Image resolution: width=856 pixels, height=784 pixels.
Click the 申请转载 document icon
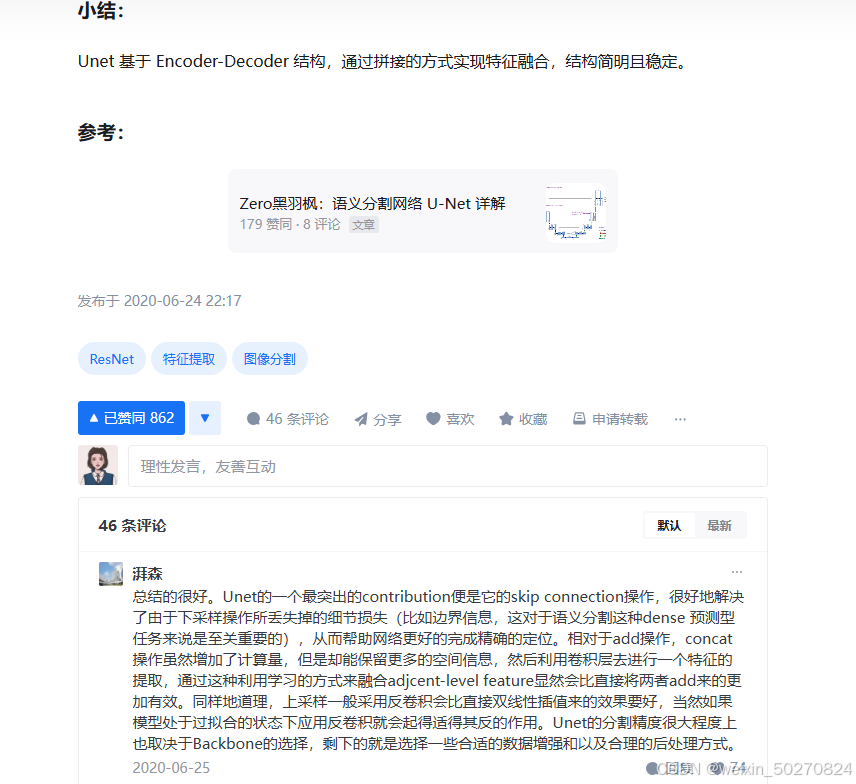pyautogui.click(x=579, y=418)
